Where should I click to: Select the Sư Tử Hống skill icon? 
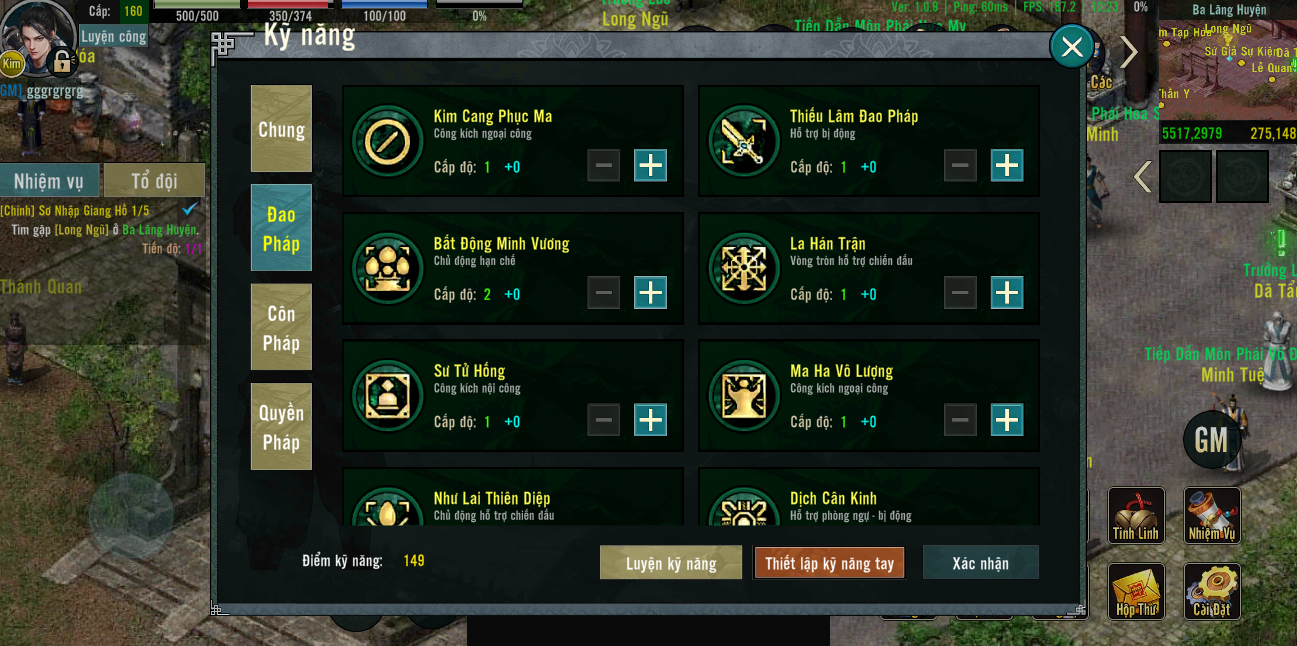(x=388, y=395)
